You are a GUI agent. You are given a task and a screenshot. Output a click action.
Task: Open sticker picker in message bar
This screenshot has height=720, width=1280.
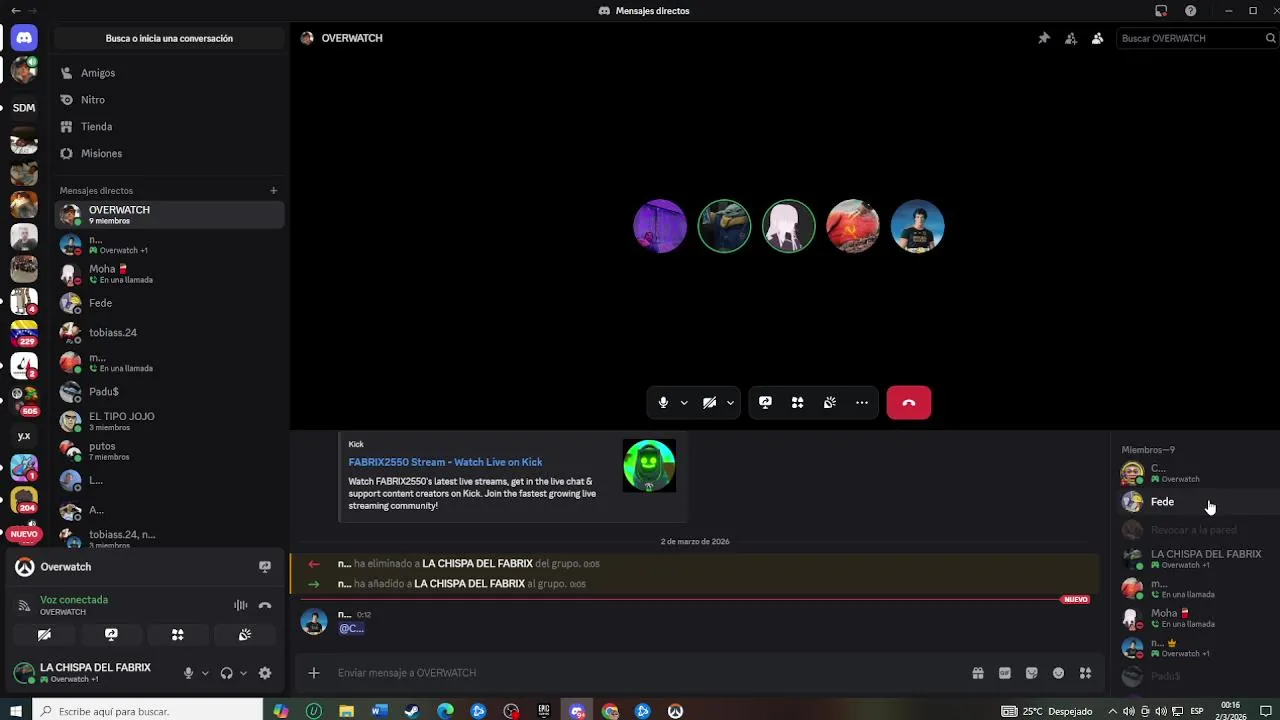[x=1032, y=673]
